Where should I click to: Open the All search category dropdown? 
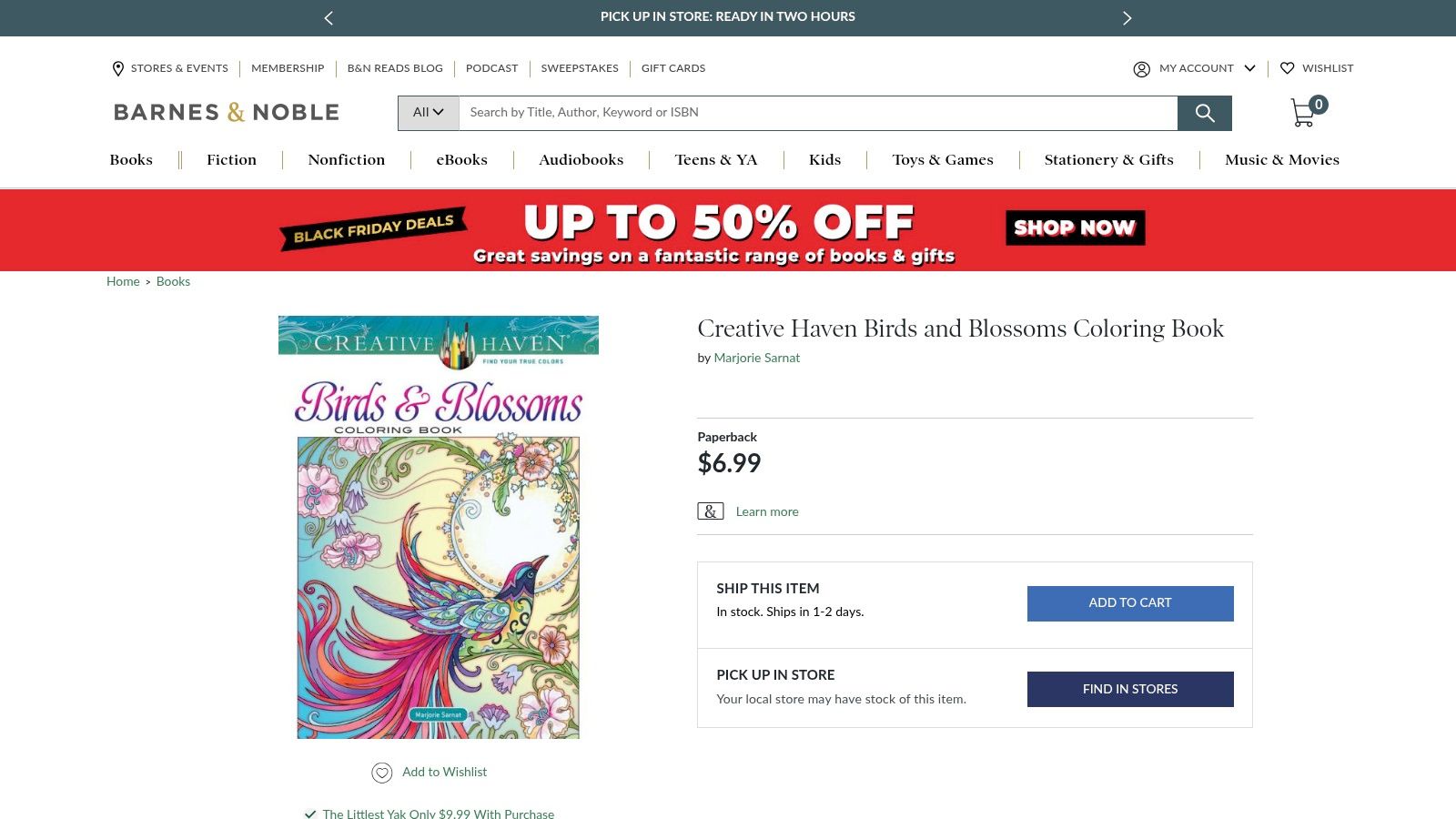[428, 113]
